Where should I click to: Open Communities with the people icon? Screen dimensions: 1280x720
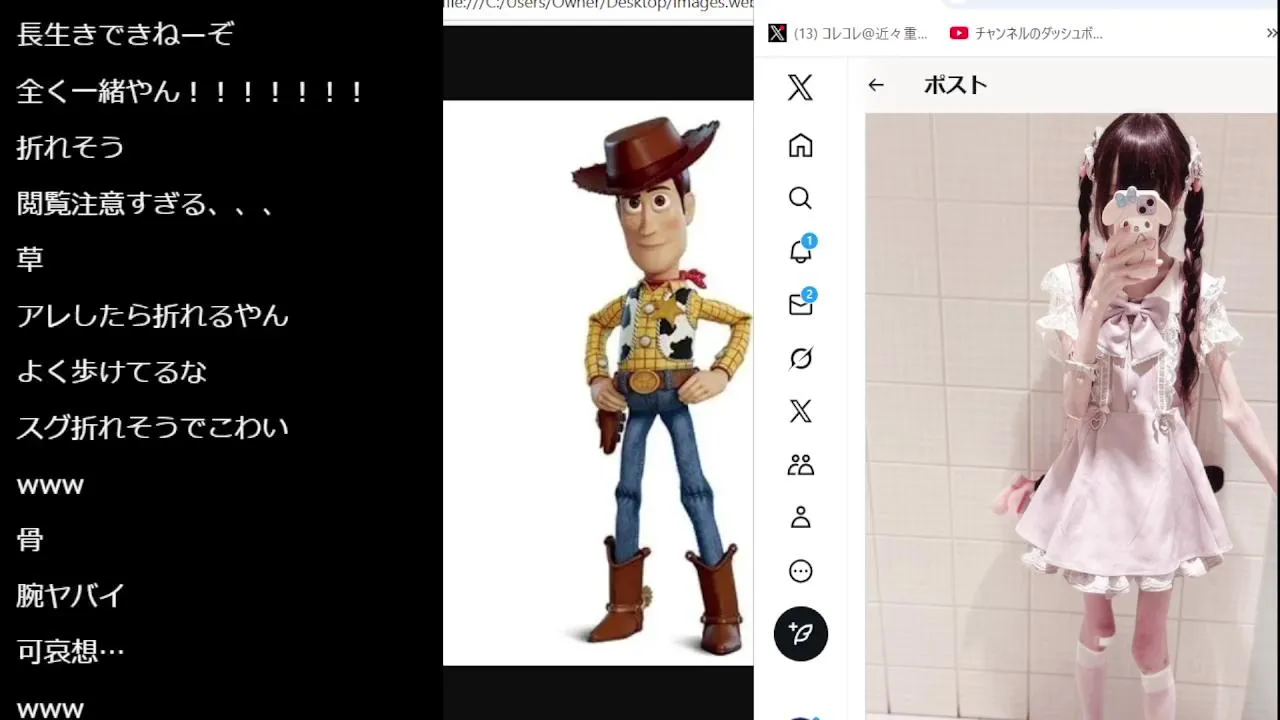[800, 465]
